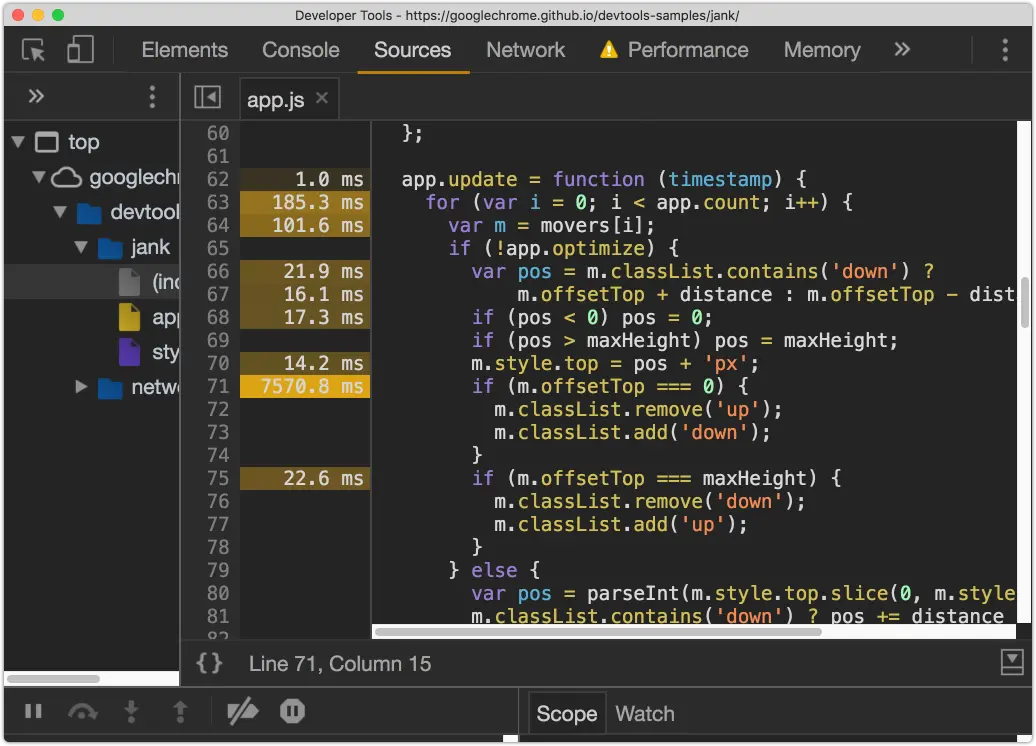Open the purple styles file in tree

click(x=130, y=352)
